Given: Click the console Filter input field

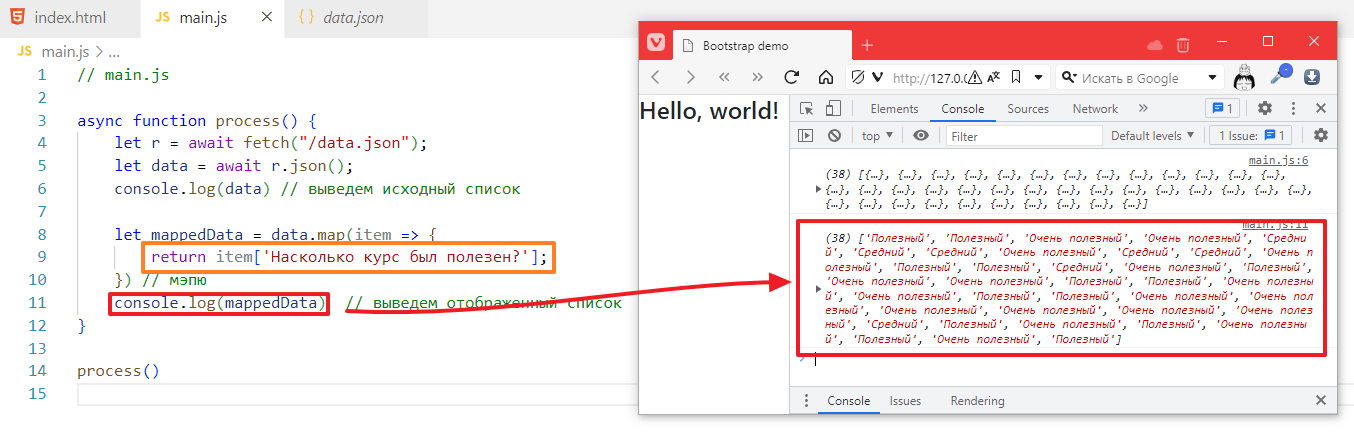Looking at the screenshot, I should tap(1024, 136).
